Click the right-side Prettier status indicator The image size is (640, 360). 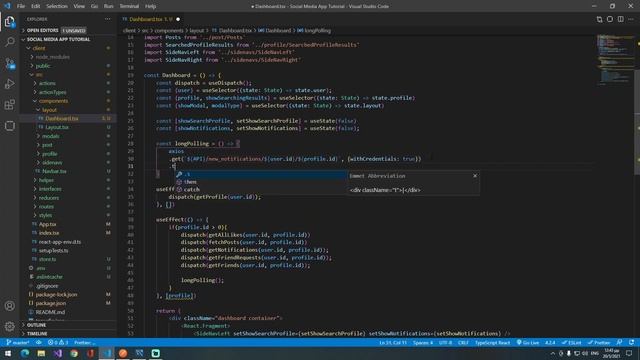[599, 342]
